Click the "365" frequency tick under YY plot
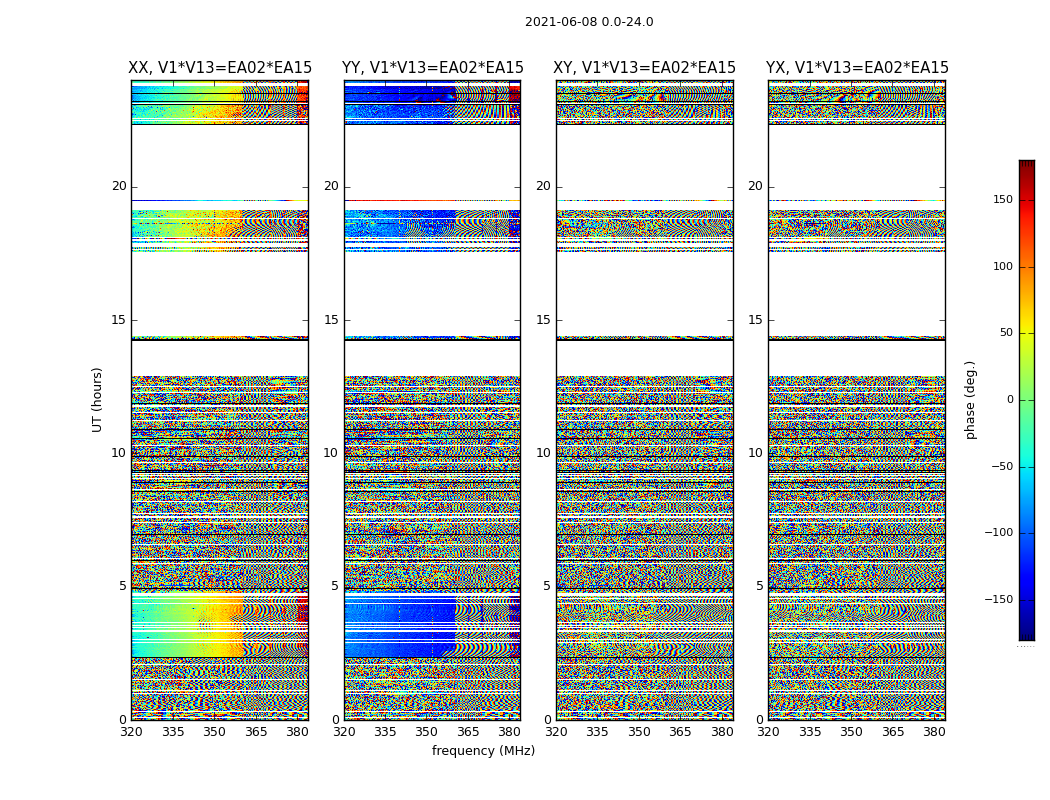 [468, 732]
